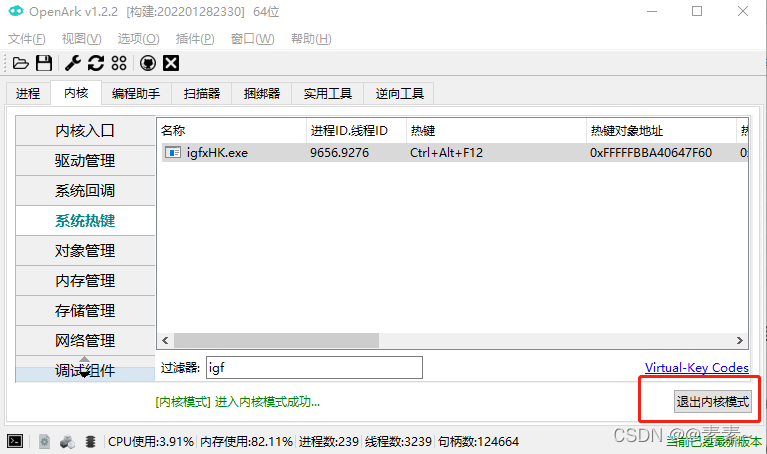The image size is (767, 454).
Task: Sort by the 热键 column header
Action: point(496,131)
